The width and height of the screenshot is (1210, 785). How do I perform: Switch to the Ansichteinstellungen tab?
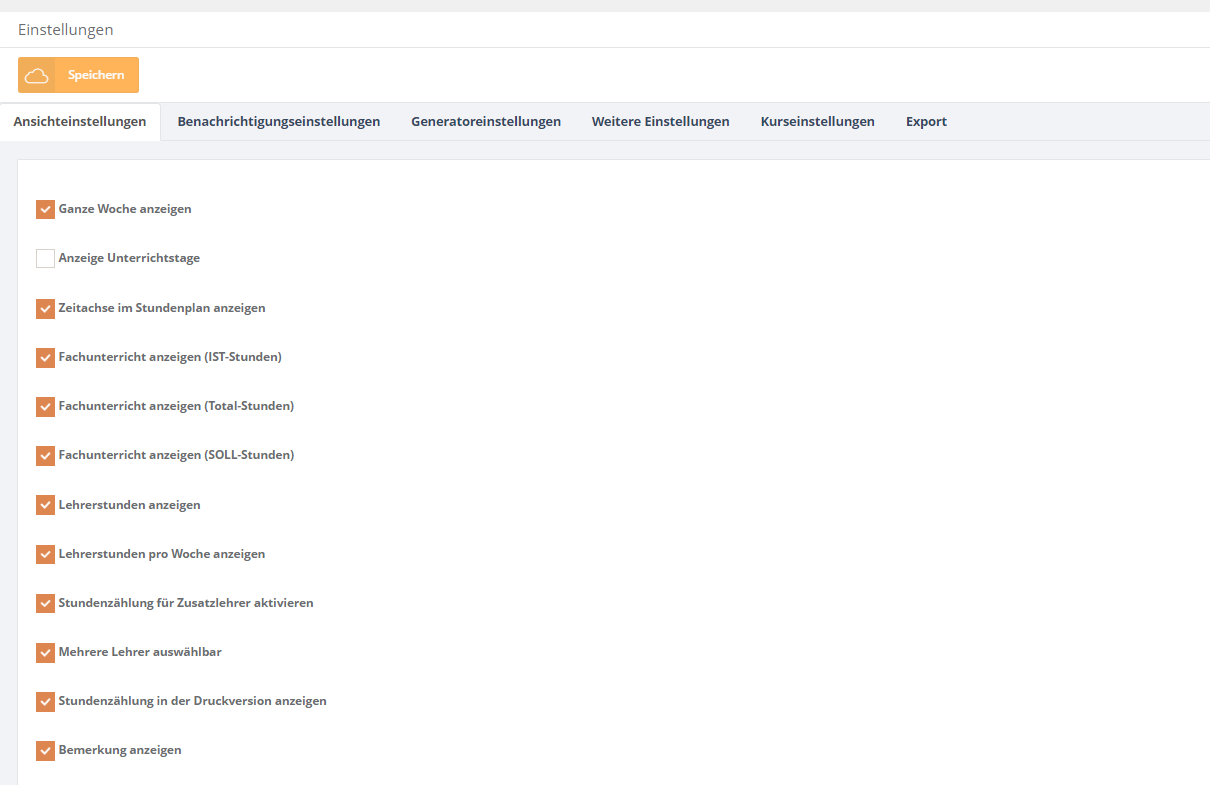coord(80,121)
